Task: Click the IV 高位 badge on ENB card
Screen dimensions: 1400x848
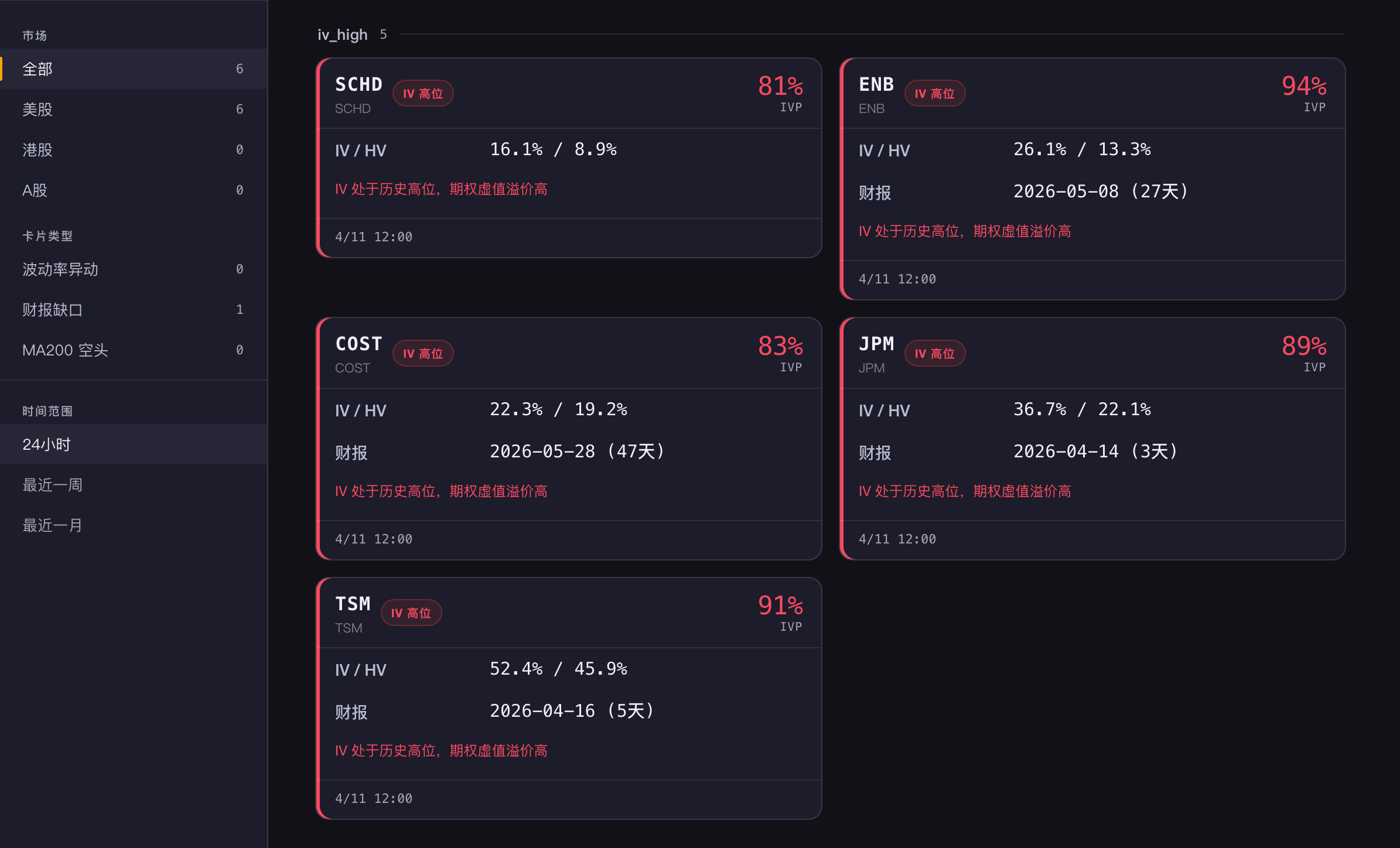Action: (x=935, y=93)
